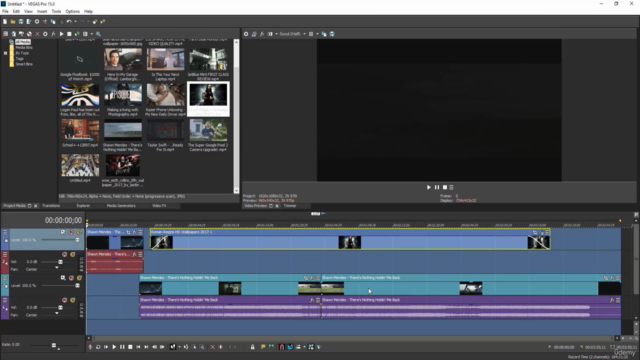Click the Search media magnifier icon
Screen dimensions: 640x360
click(98, 34)
